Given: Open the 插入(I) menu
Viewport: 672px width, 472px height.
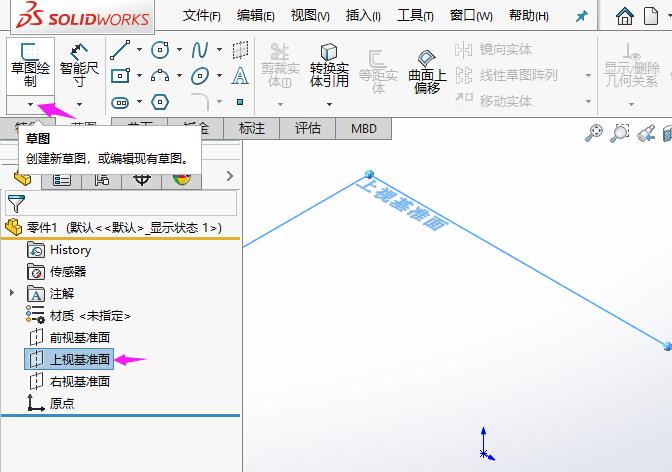Looking at the screenshot, I should tap(363, 16).
